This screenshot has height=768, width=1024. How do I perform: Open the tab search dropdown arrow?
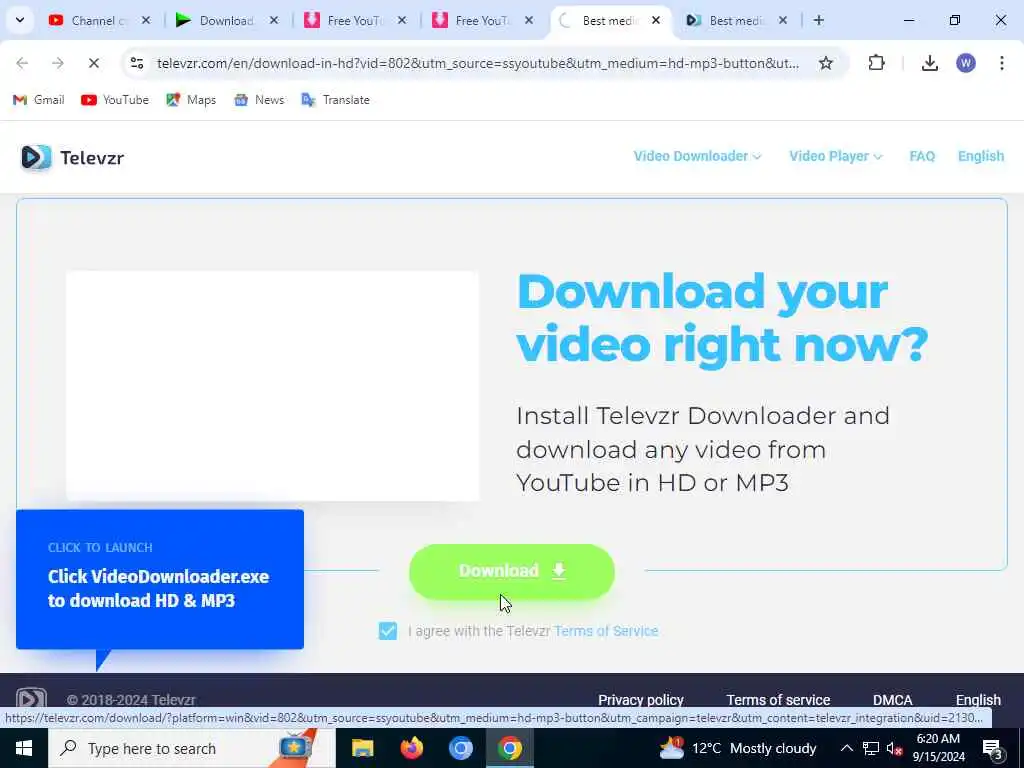click(20, 20)
